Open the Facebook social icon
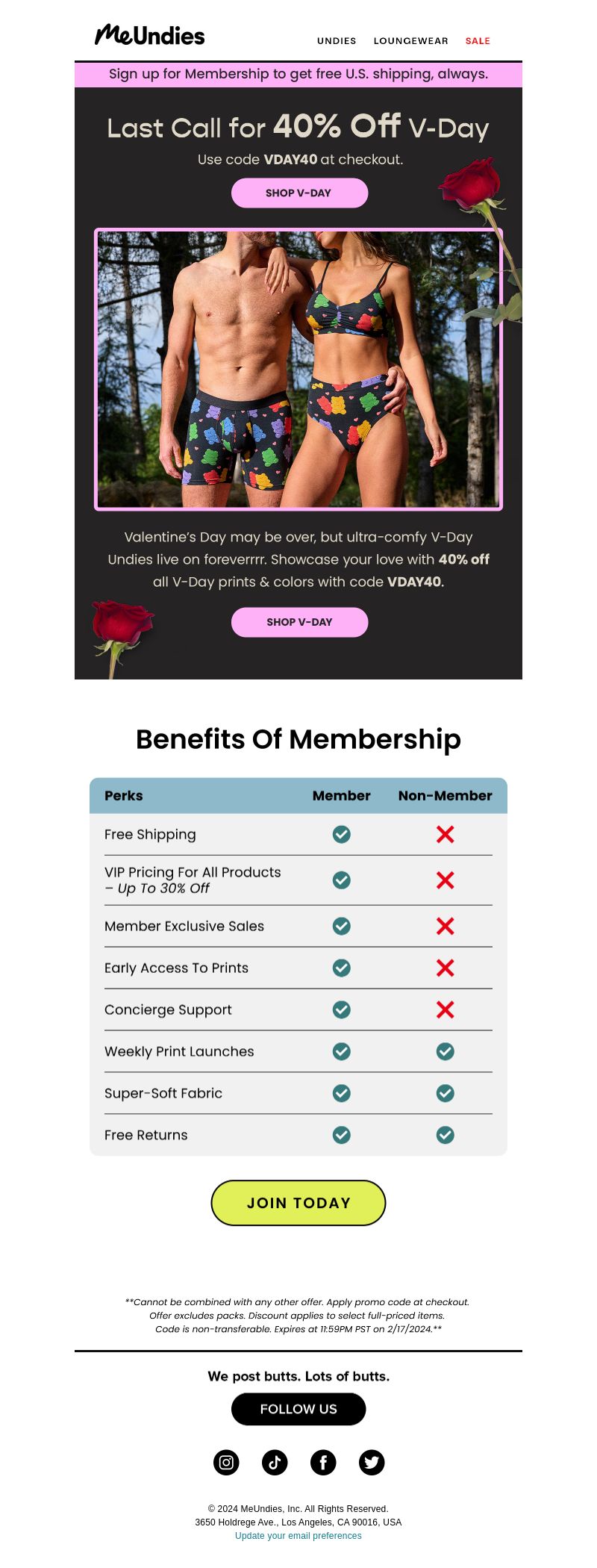 [x=323, y=1462]
